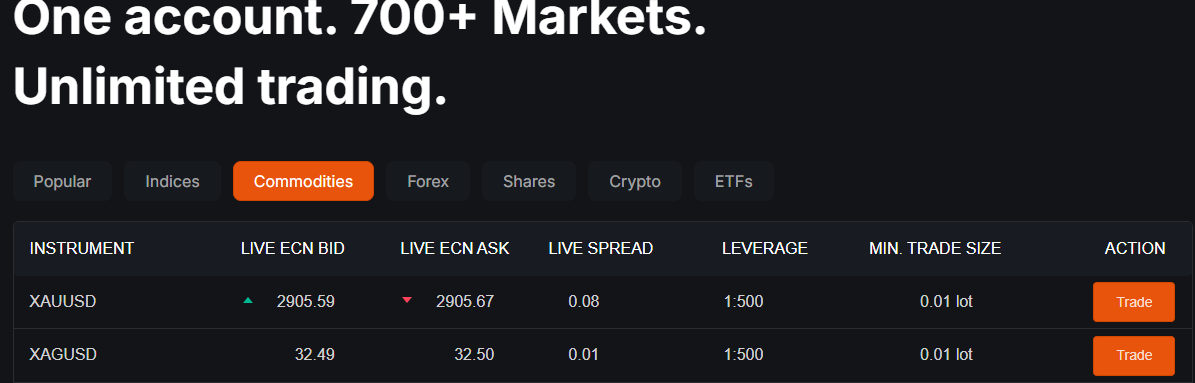
Task: Click the LIVE SPREAD column header
Action: pos(601,248)
